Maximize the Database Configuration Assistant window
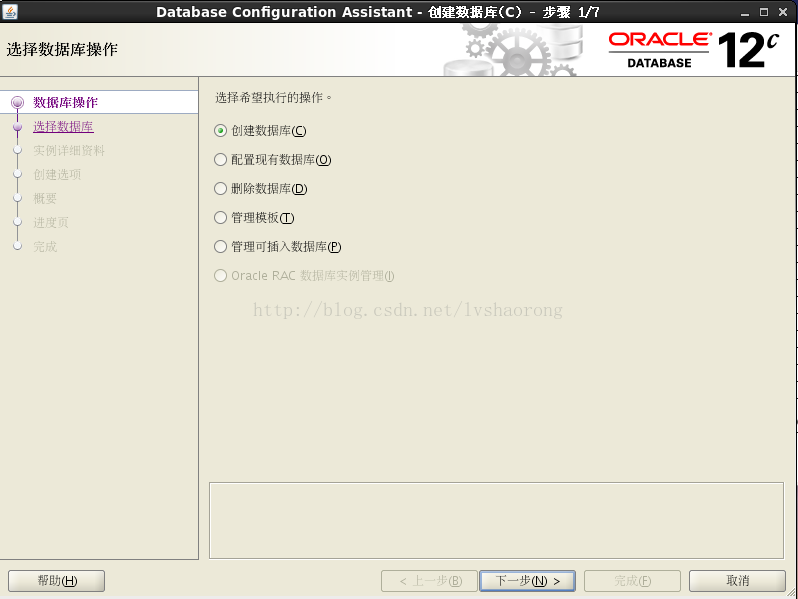This screenshot has width=798, height=599. coord(764,12)
